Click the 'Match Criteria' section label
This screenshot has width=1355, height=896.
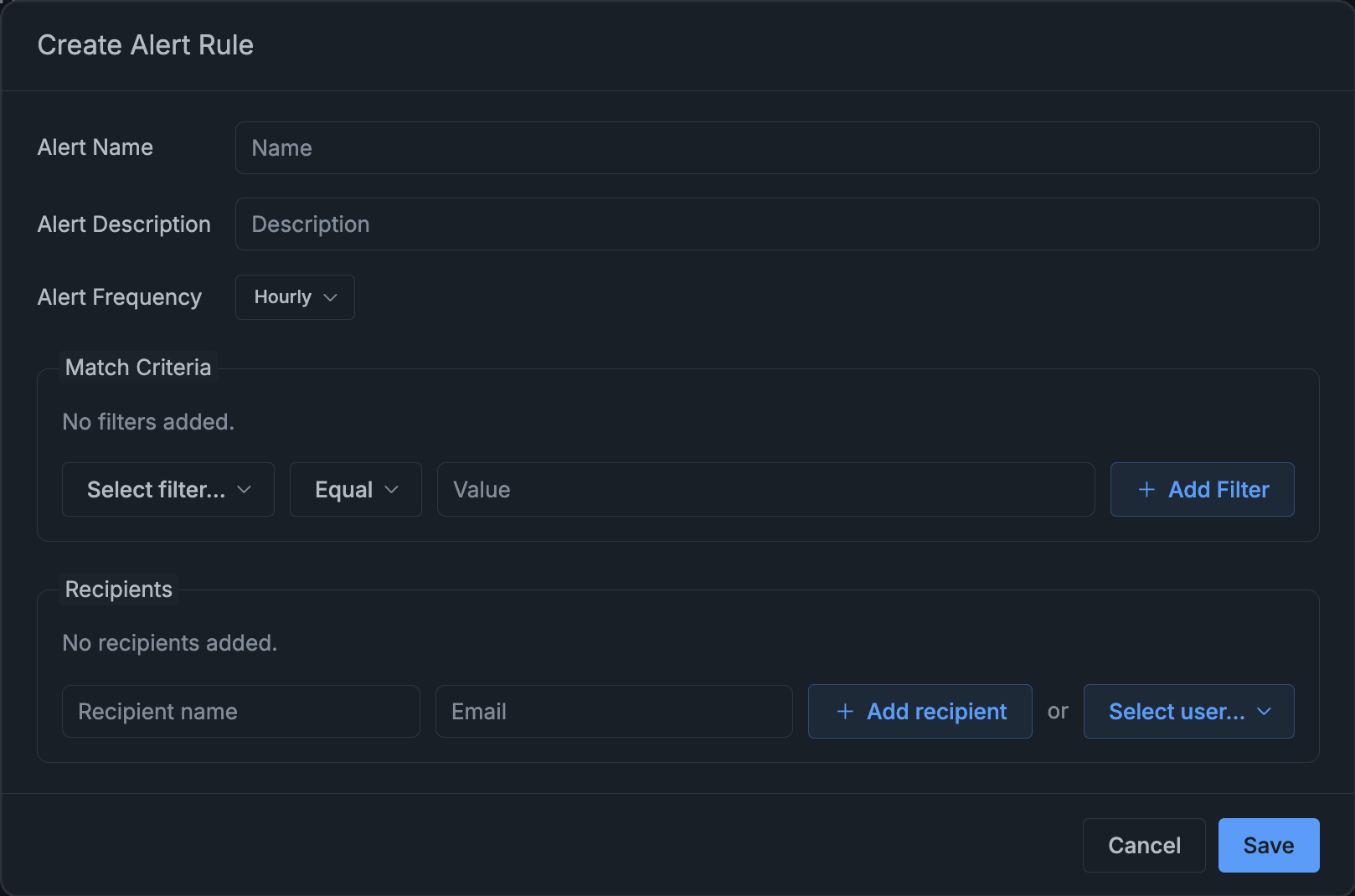click(x=138, y=368)
